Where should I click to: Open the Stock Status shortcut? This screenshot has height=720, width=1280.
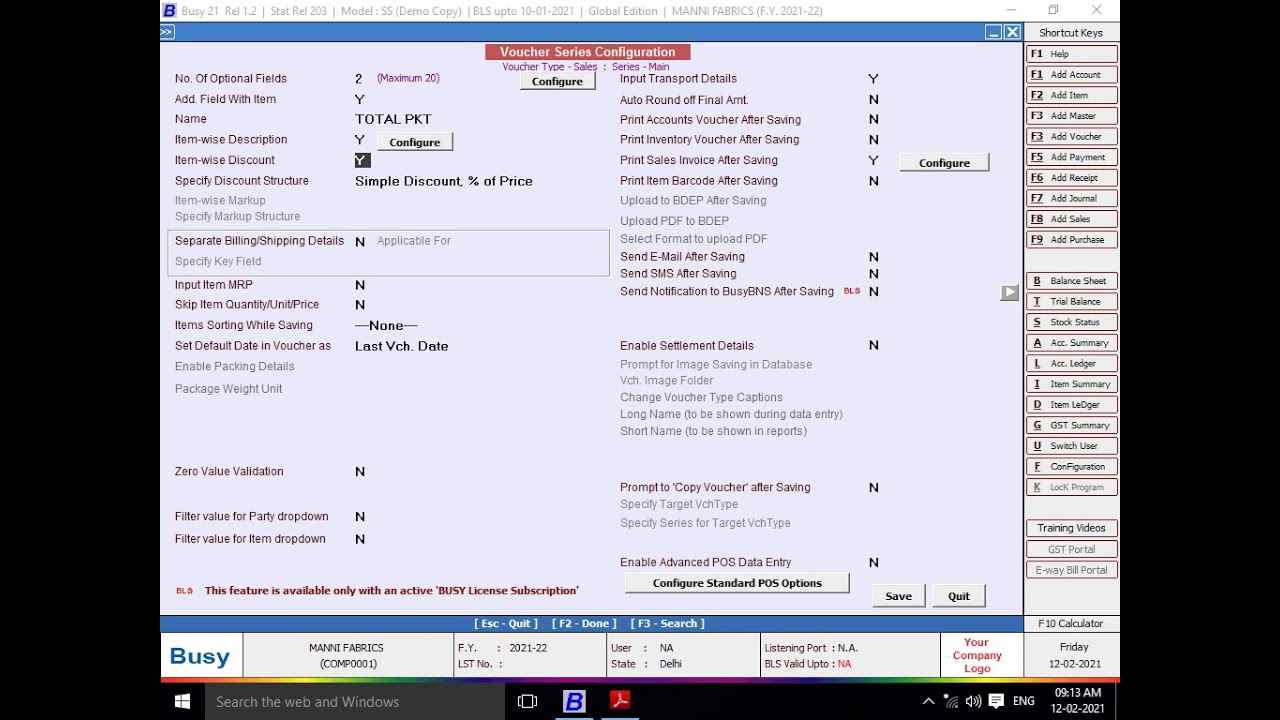pos(1071,322)
